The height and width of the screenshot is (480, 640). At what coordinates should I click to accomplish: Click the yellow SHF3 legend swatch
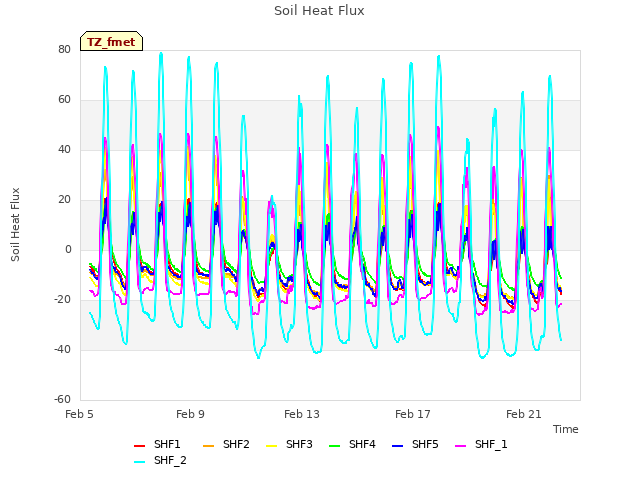click(272, 446)
